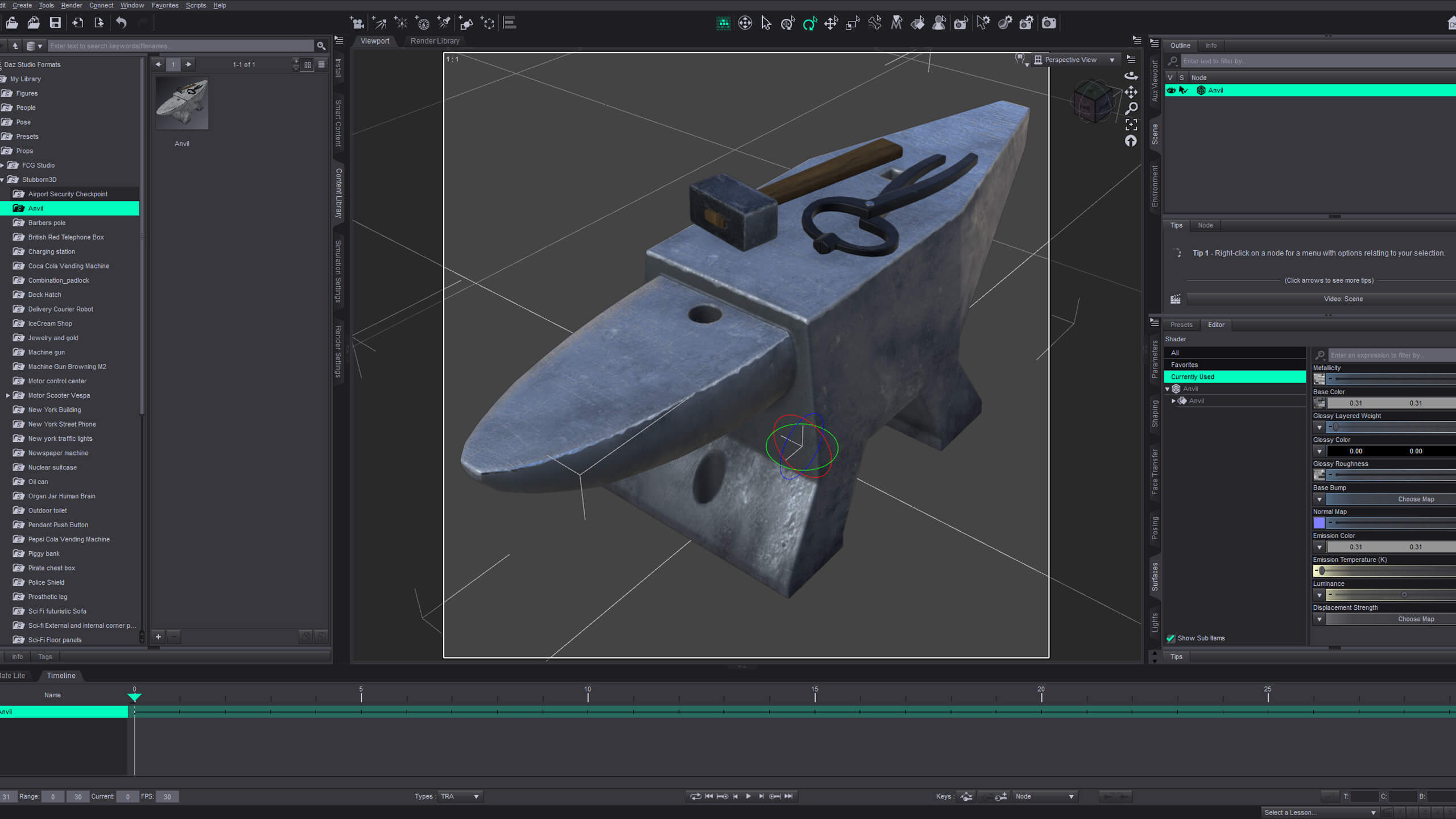
Task: Click the Render camera icon
Action: [x=1049, y=23]
